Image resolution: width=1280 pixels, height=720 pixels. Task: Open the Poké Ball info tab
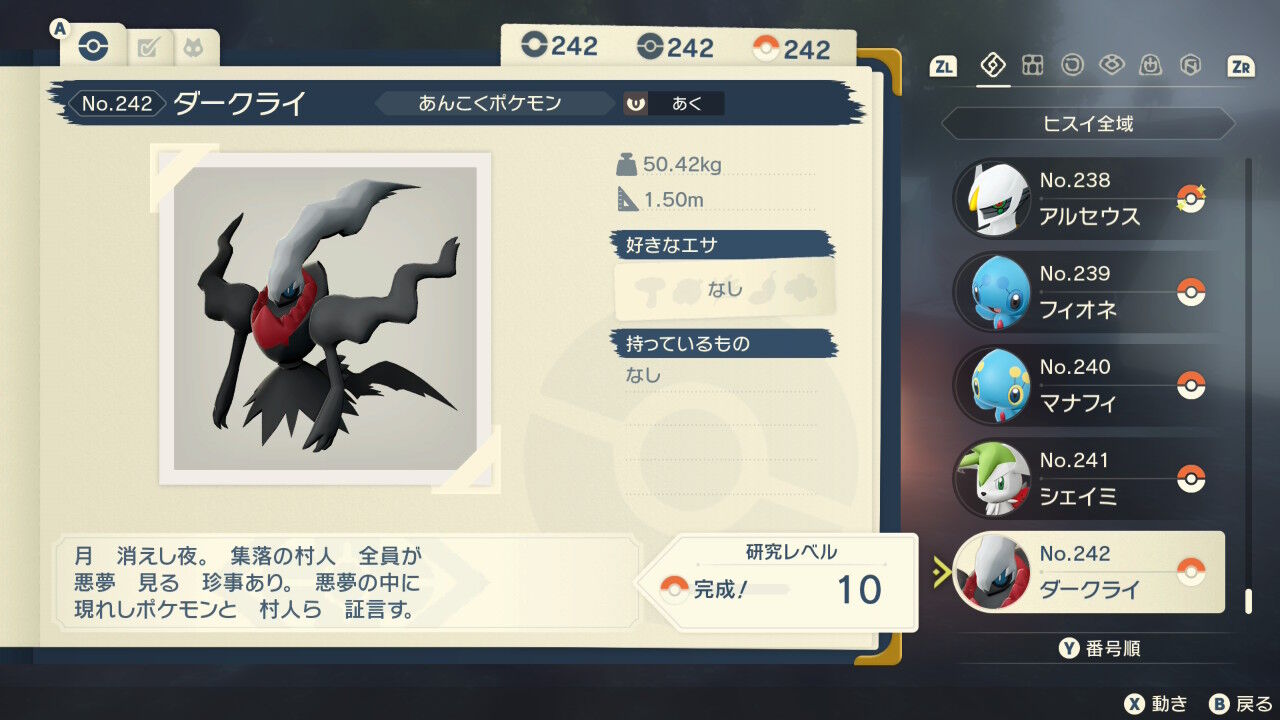(93, 46)
